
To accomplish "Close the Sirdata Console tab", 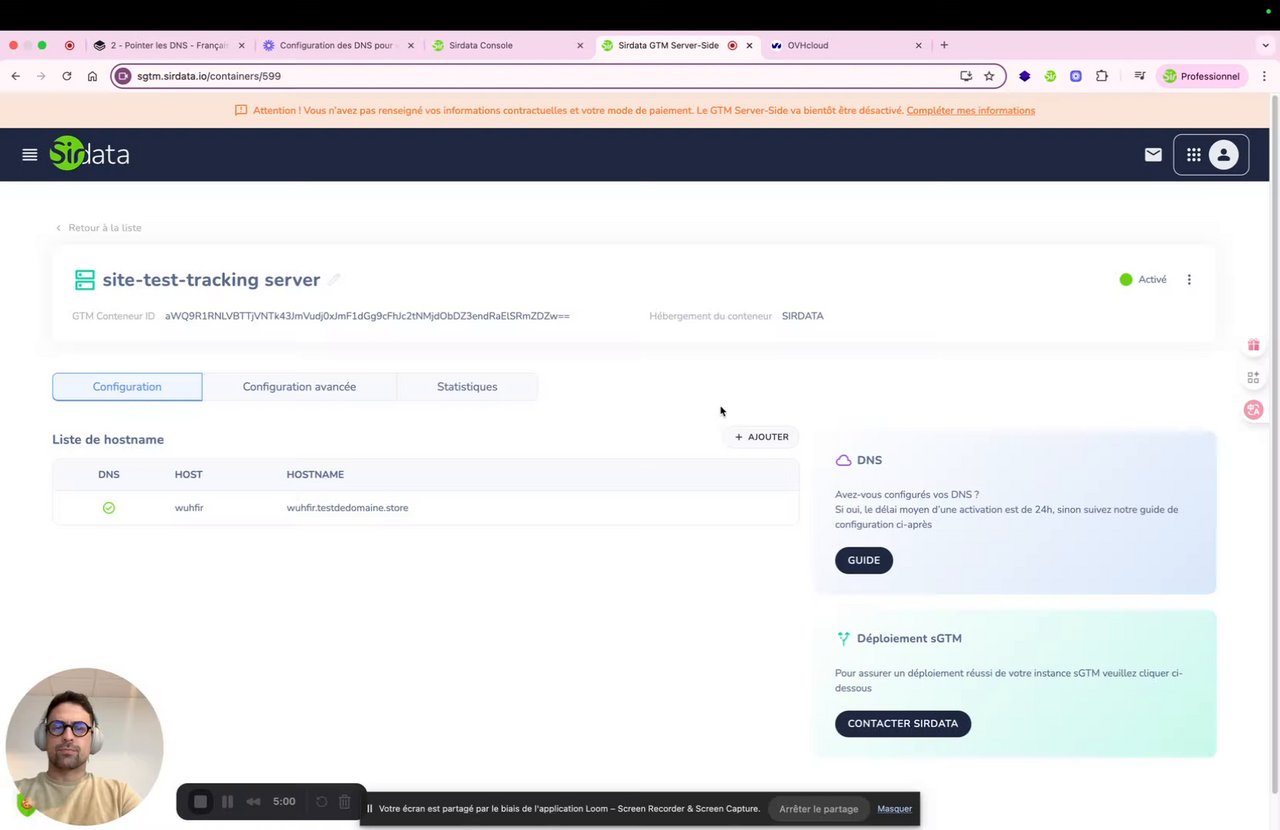I will [580, 45].
